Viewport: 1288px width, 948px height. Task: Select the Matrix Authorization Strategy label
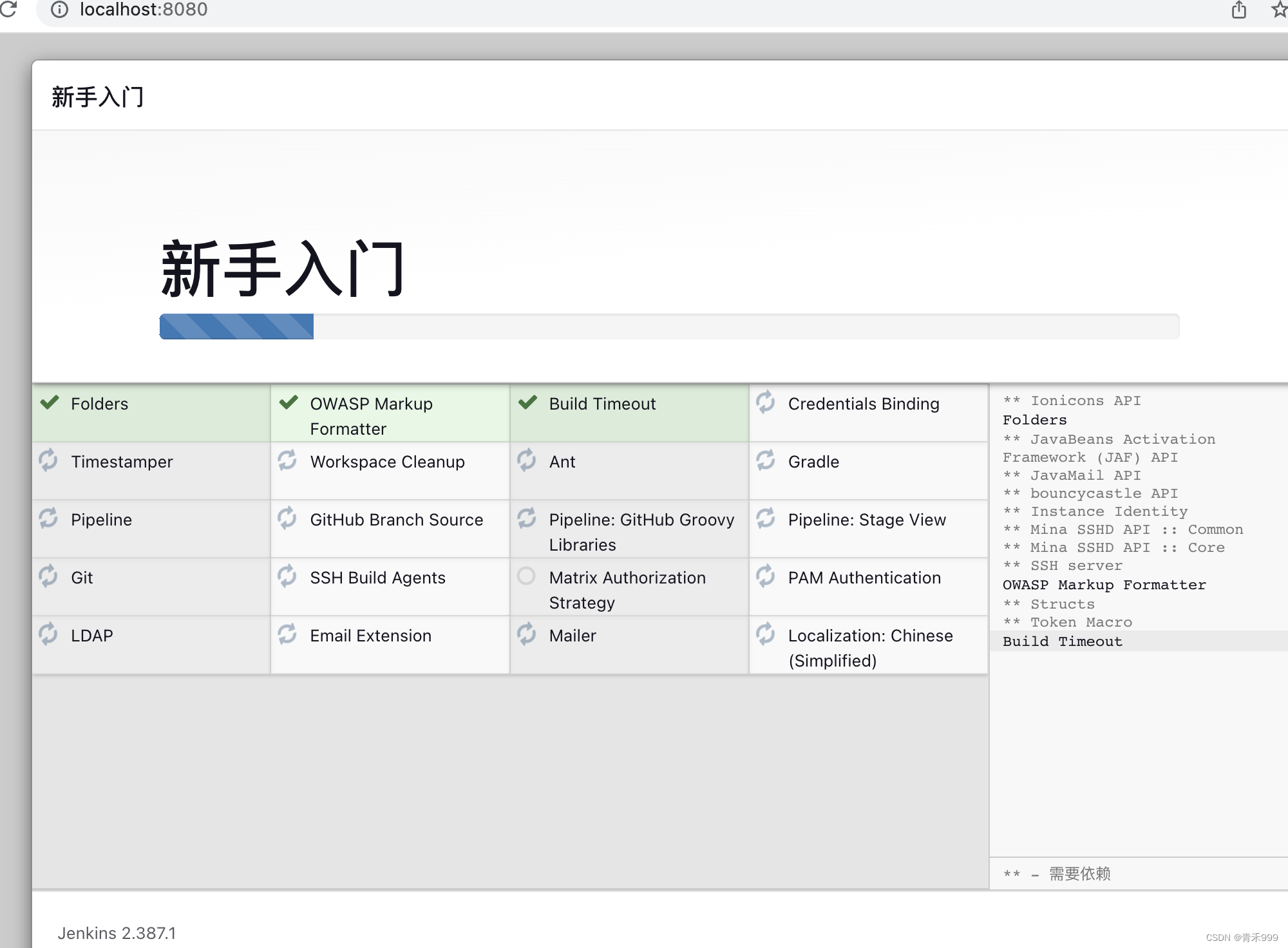click(x=627, y=590)
